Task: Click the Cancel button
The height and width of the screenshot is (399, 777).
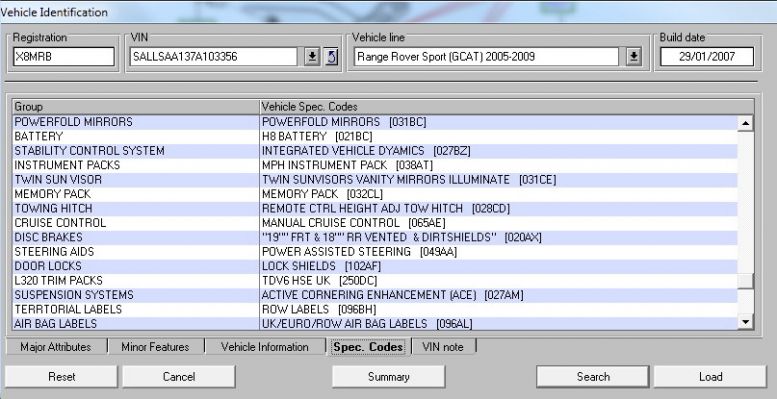Action: click(x=179, y=377)
